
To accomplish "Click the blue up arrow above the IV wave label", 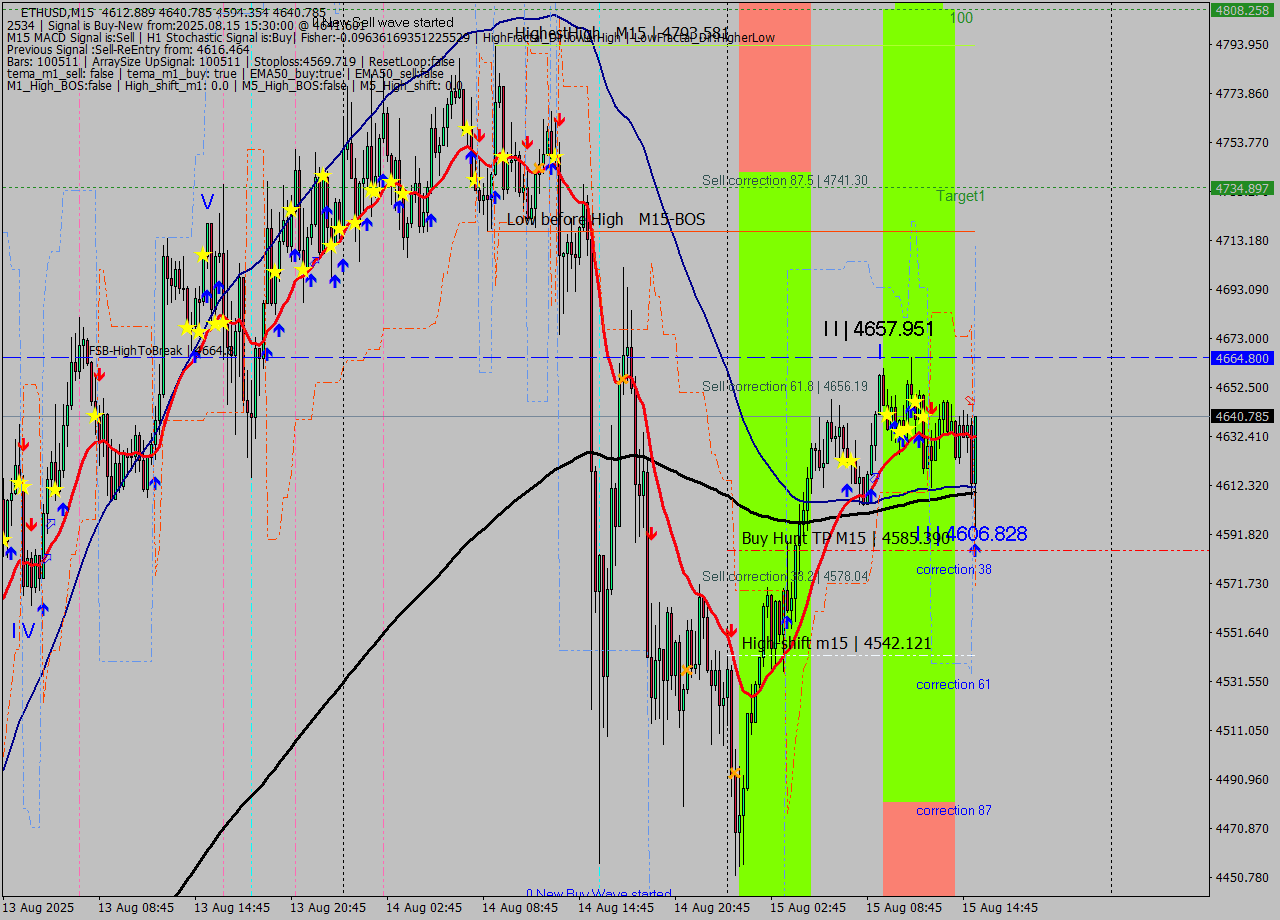I will 42,607.
